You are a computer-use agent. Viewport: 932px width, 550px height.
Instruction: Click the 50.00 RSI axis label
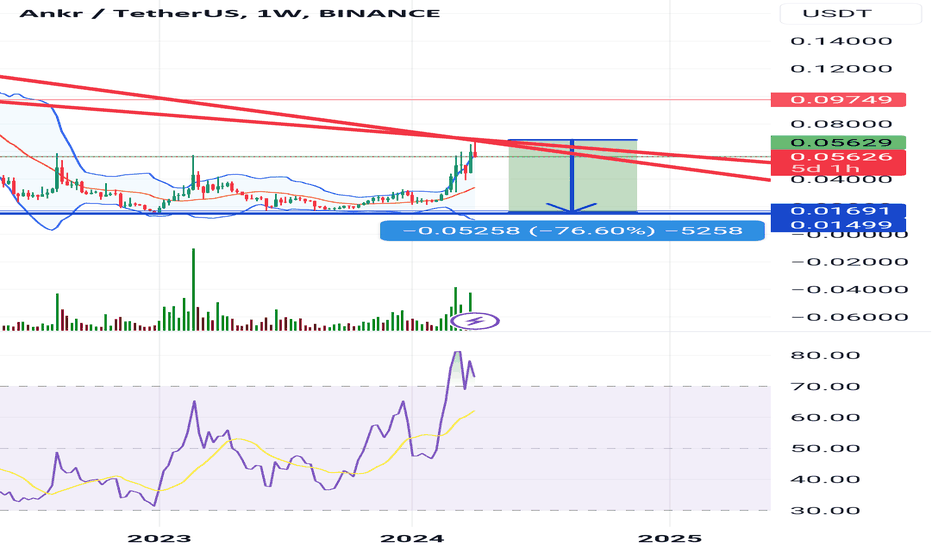[x=826, y=448]
